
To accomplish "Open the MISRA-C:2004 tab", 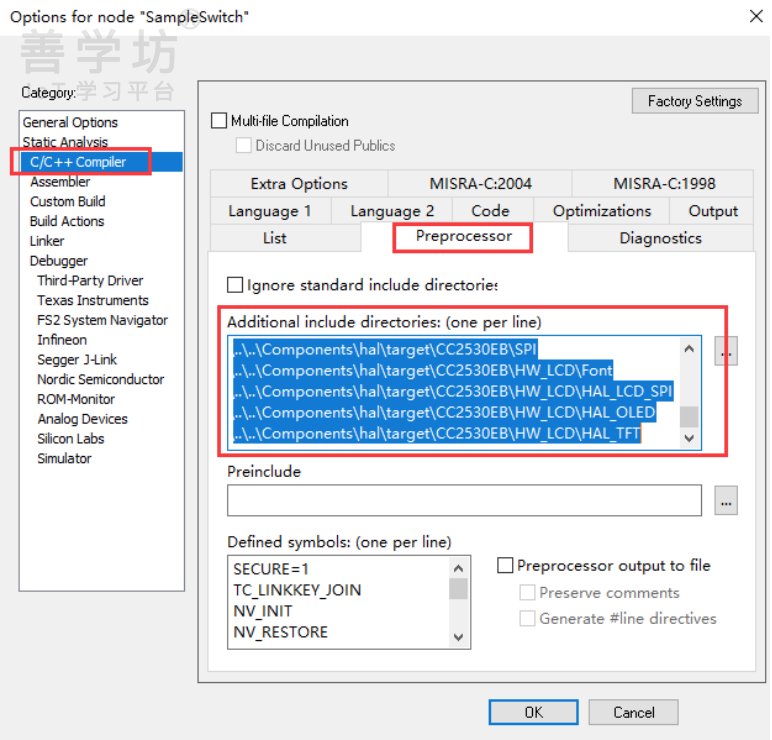I will coord(480,184).
